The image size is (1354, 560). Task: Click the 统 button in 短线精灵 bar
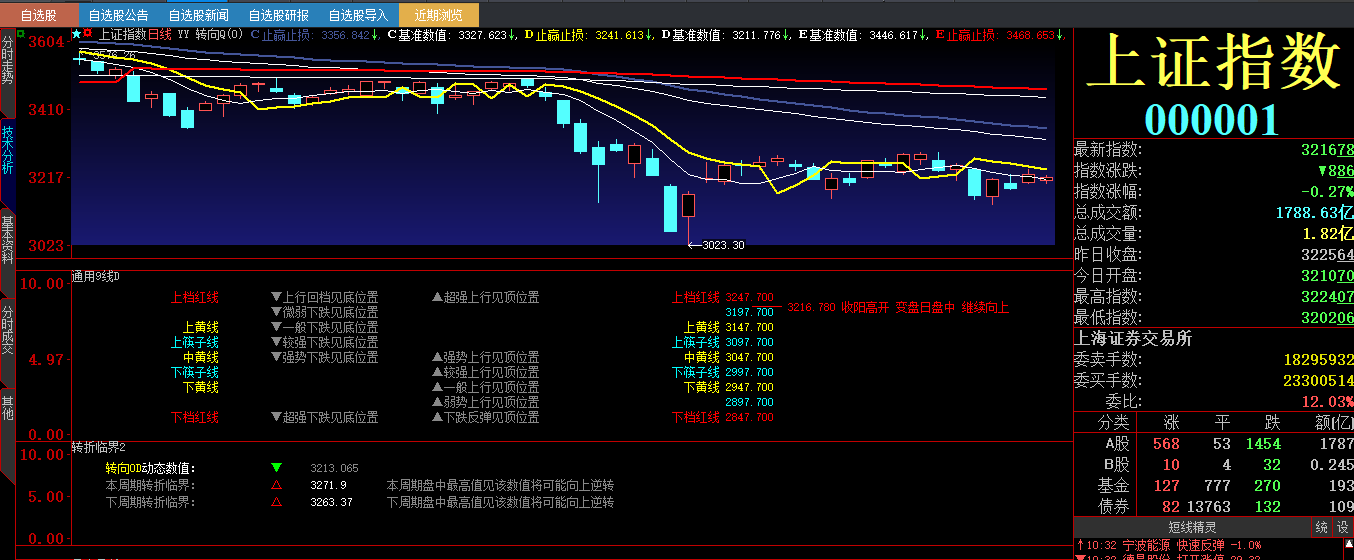pyautogui.click(x=1321, y=527)
